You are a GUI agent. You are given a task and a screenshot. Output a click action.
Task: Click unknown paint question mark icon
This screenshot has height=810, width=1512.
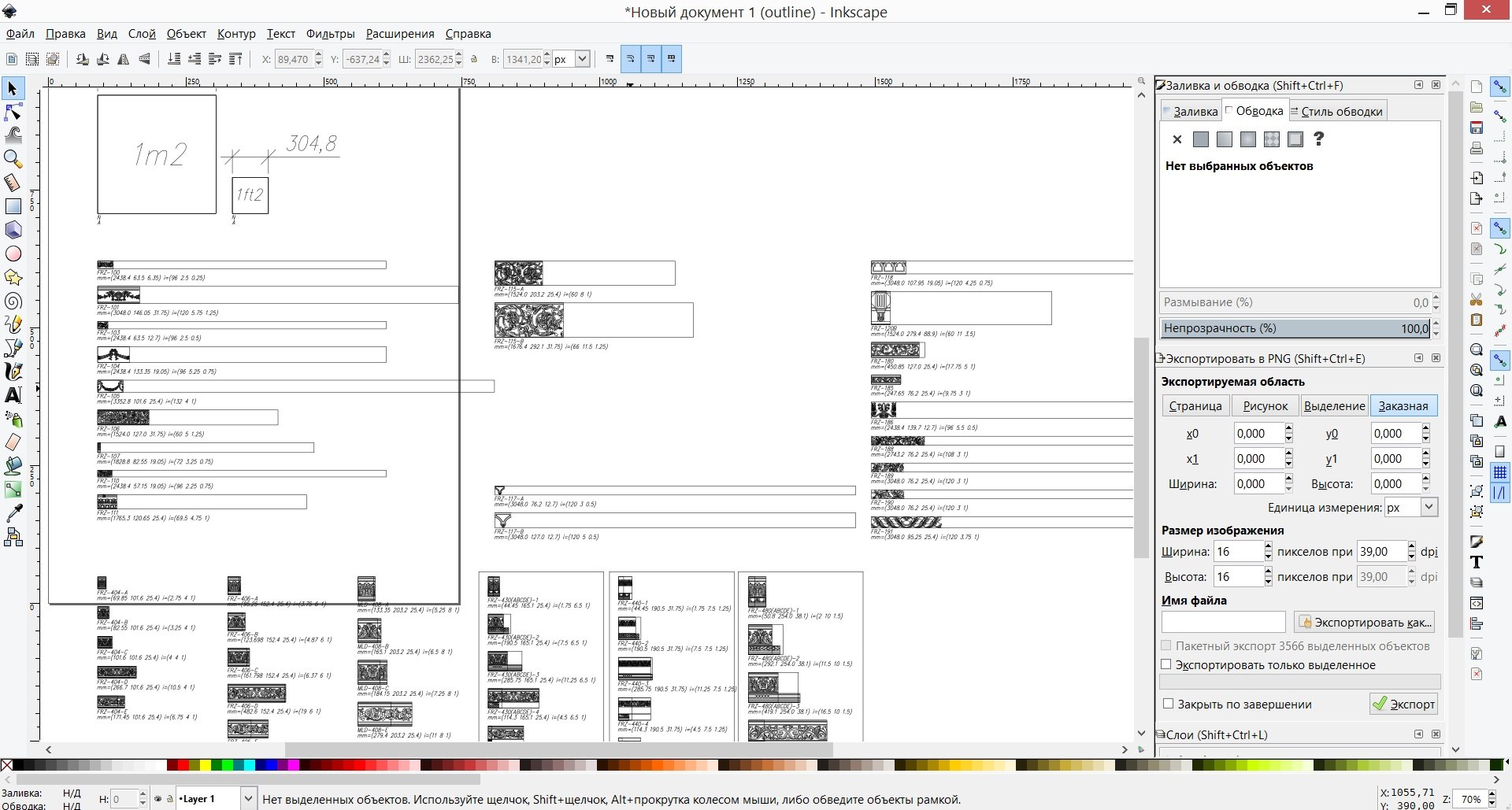[x=1318, y=139]
